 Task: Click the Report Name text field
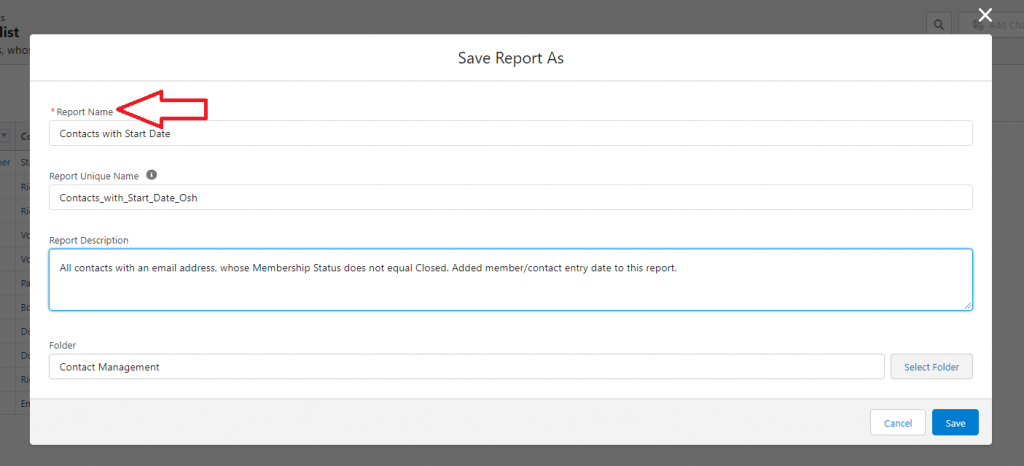510,133
